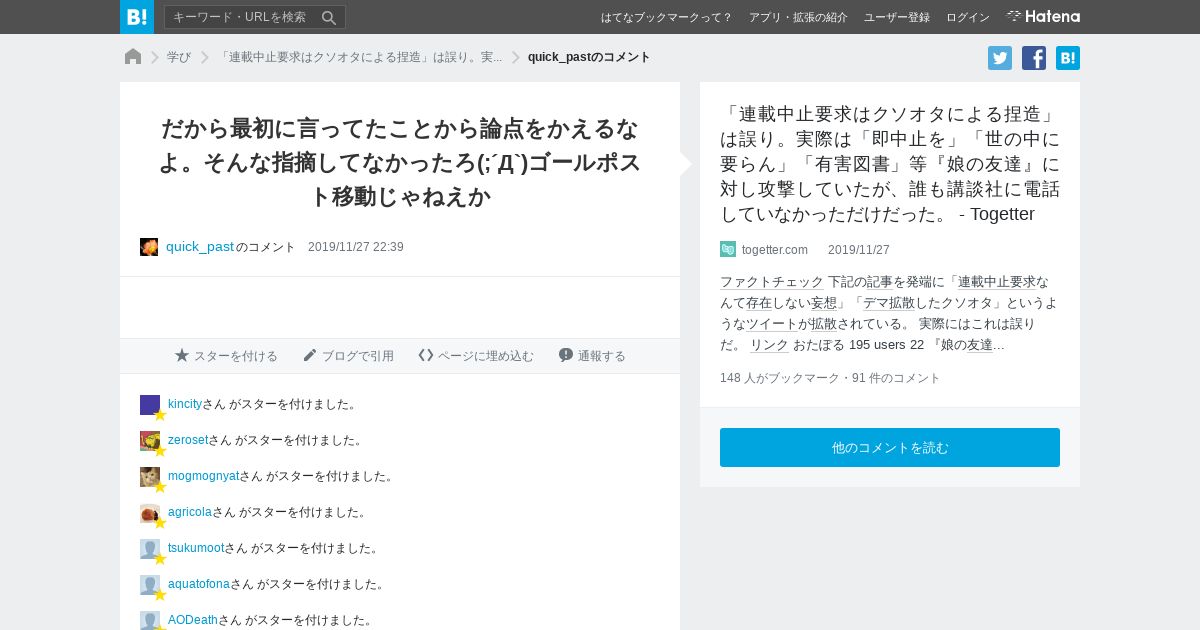The width and height of the screenshot is (1200, 630).
Task: Share this page on Twitter
Action: [x=1000, y=58]
